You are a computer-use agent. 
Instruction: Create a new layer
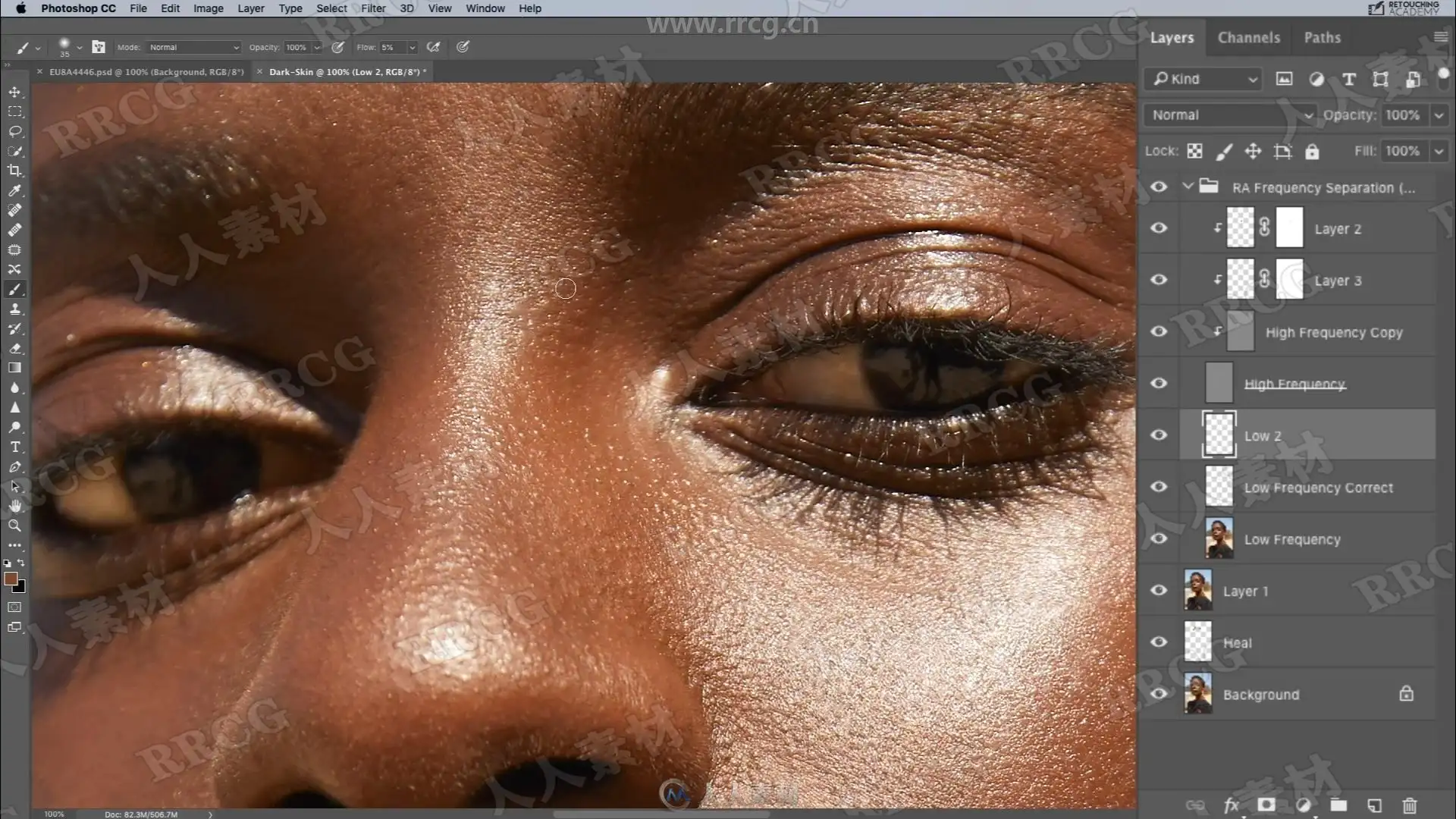point(1374,805)
